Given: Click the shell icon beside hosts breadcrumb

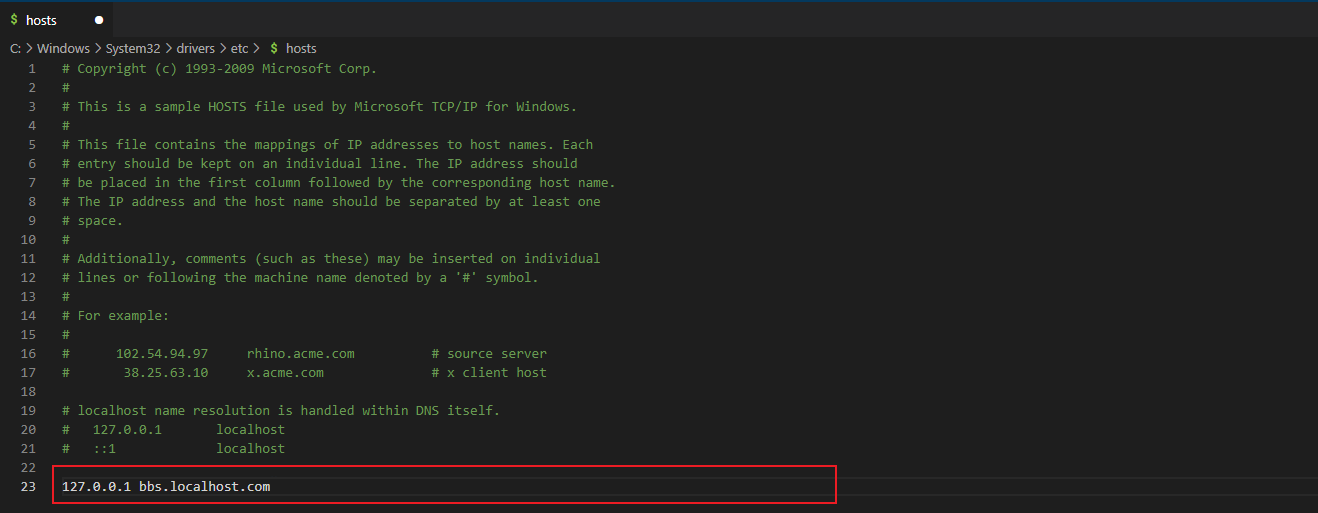Looking at the screenshot, I should click(x=274, y=48).
